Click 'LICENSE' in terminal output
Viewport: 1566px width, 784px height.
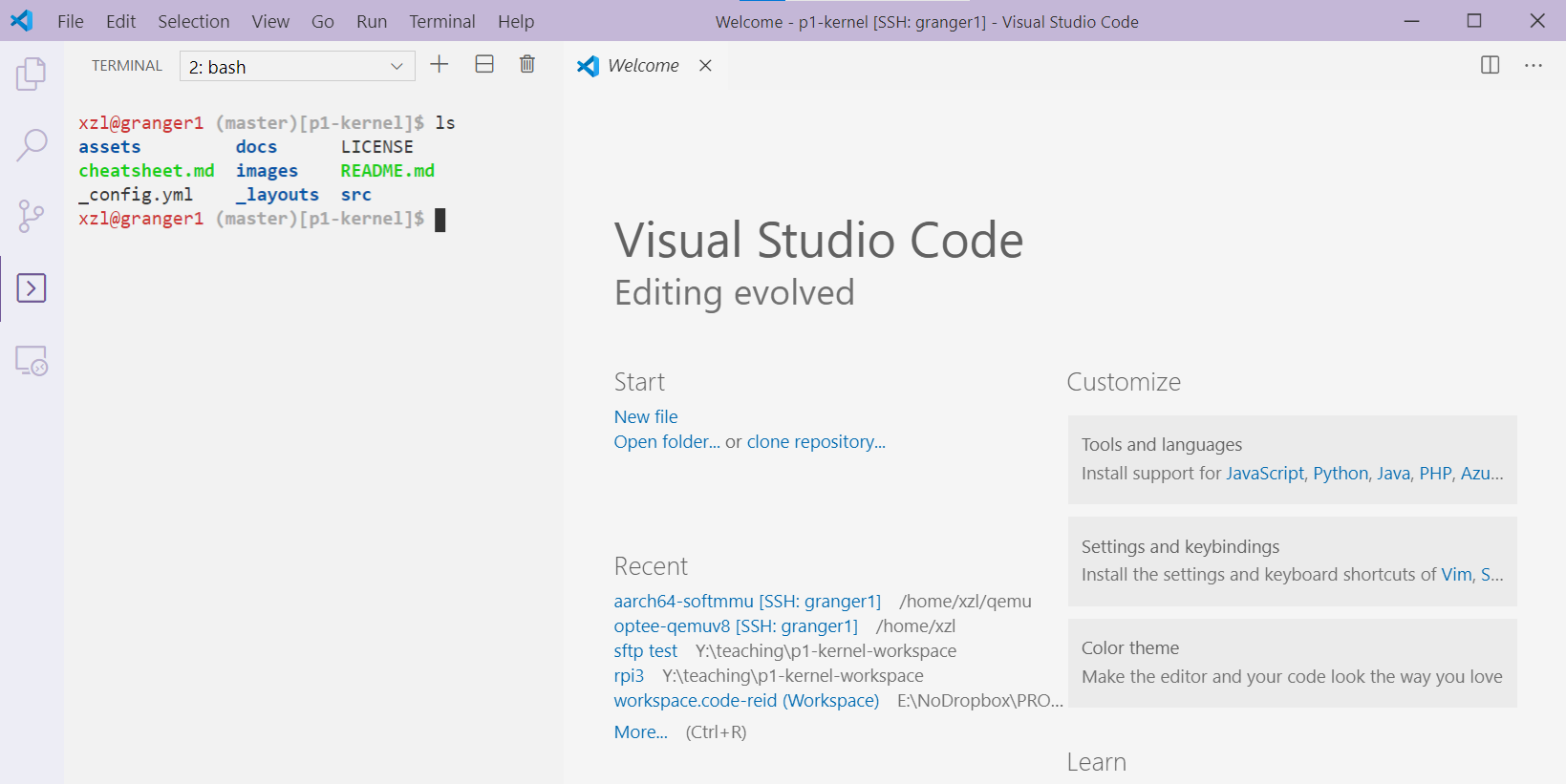[377, 146]
